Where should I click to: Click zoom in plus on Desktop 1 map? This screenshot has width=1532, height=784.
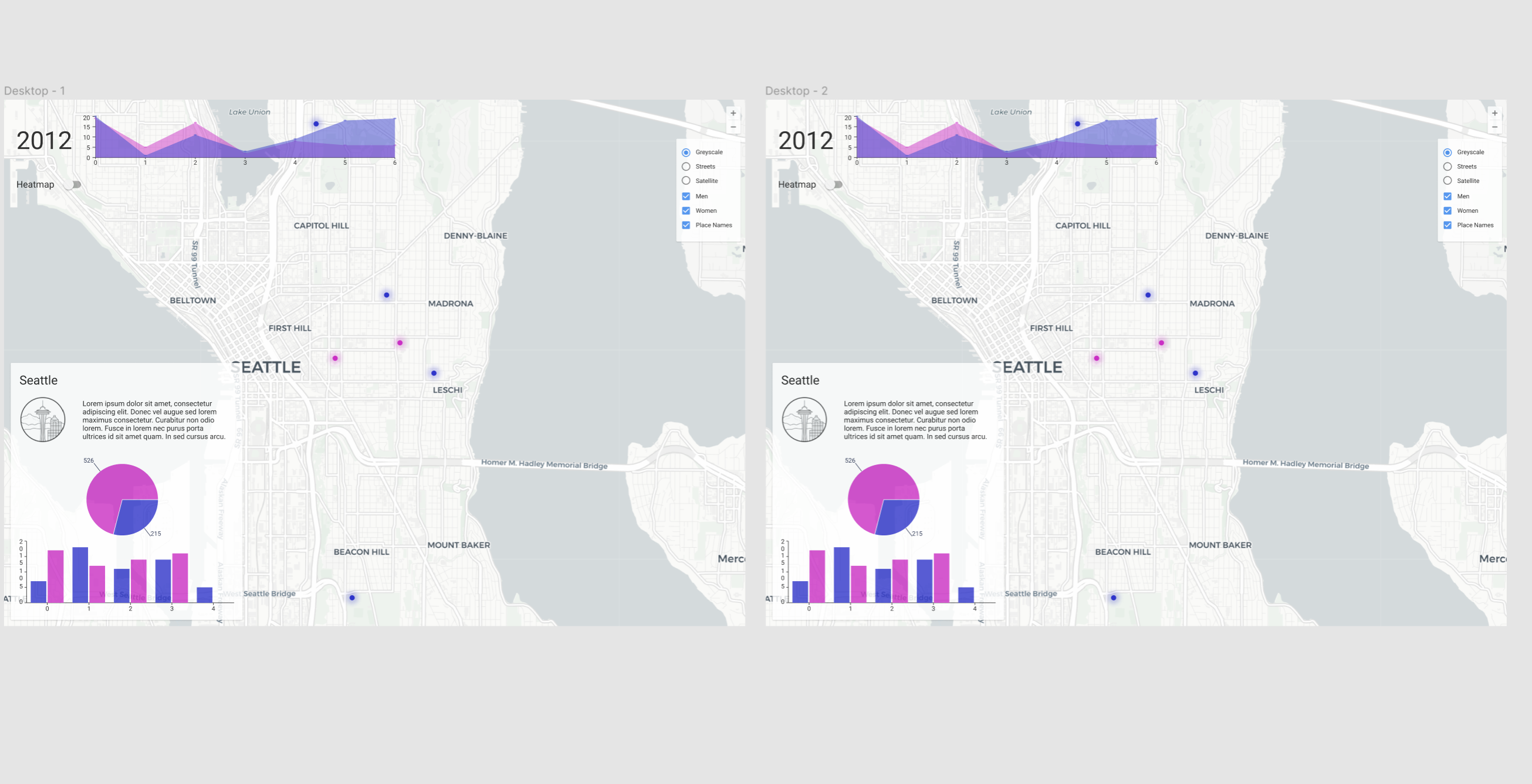[733, 114]
